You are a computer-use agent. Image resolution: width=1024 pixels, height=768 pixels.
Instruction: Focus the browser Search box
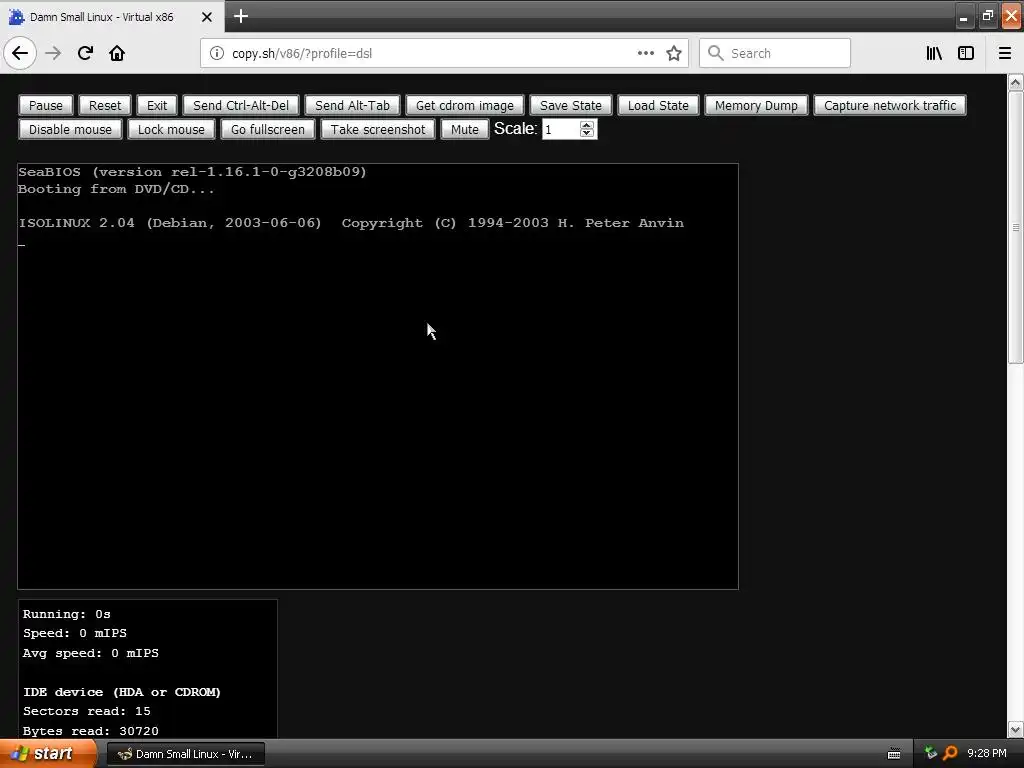tap(775, 53)
